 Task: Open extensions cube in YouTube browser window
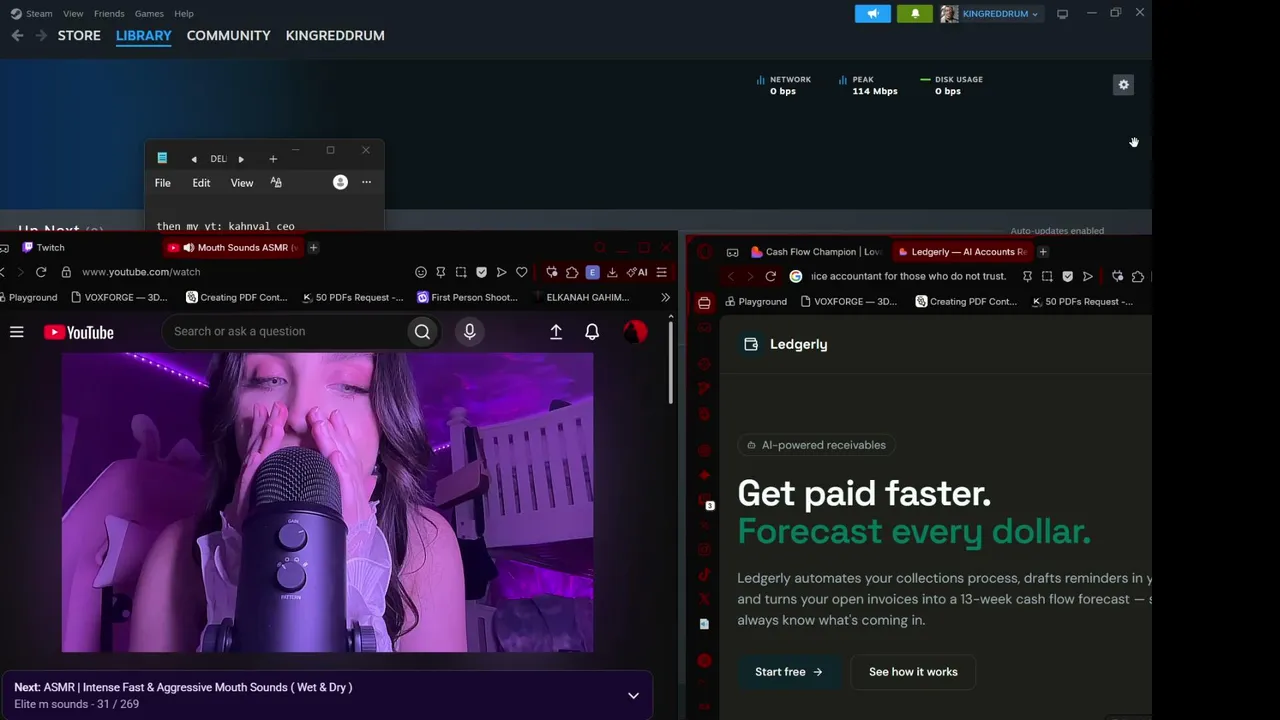[572, 272]
